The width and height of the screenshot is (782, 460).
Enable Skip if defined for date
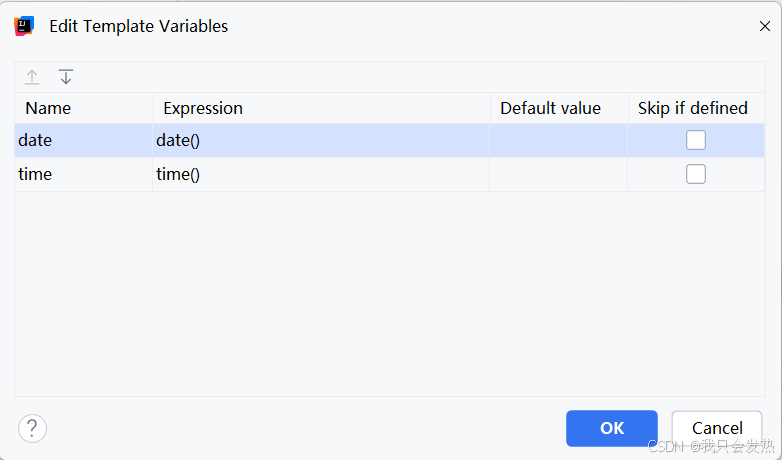point(696,140)
